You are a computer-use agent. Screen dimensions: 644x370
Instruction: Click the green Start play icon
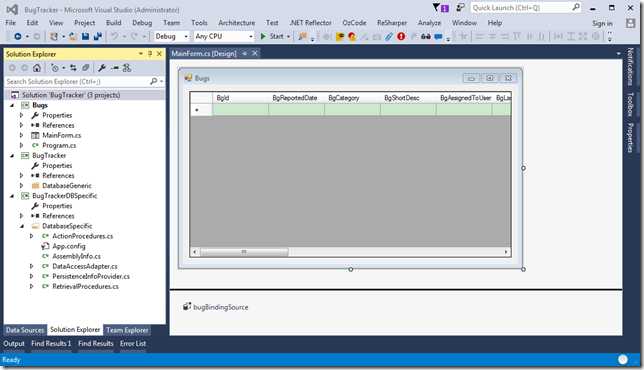[x=263, y=36]
